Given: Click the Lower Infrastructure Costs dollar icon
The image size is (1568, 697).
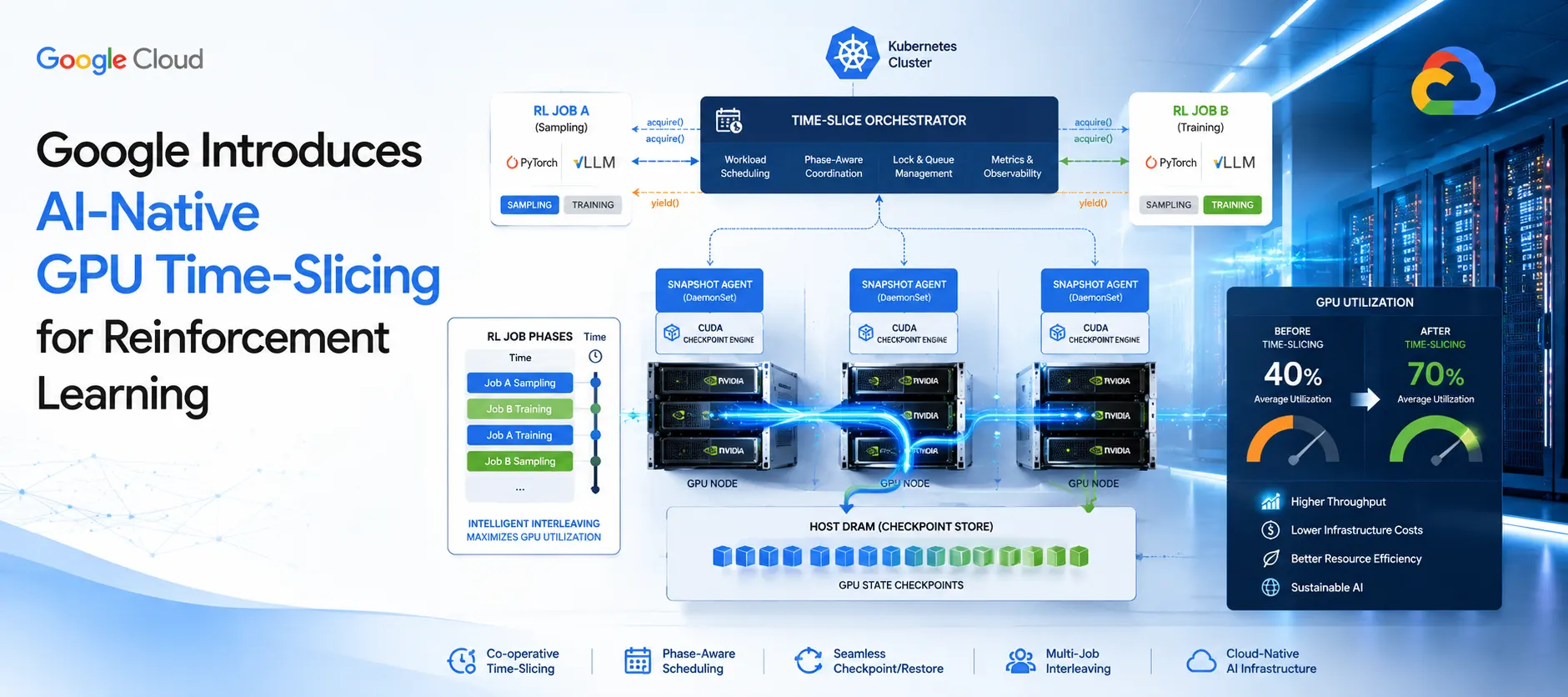Looking at the screenshot, I should [1270, 529].
